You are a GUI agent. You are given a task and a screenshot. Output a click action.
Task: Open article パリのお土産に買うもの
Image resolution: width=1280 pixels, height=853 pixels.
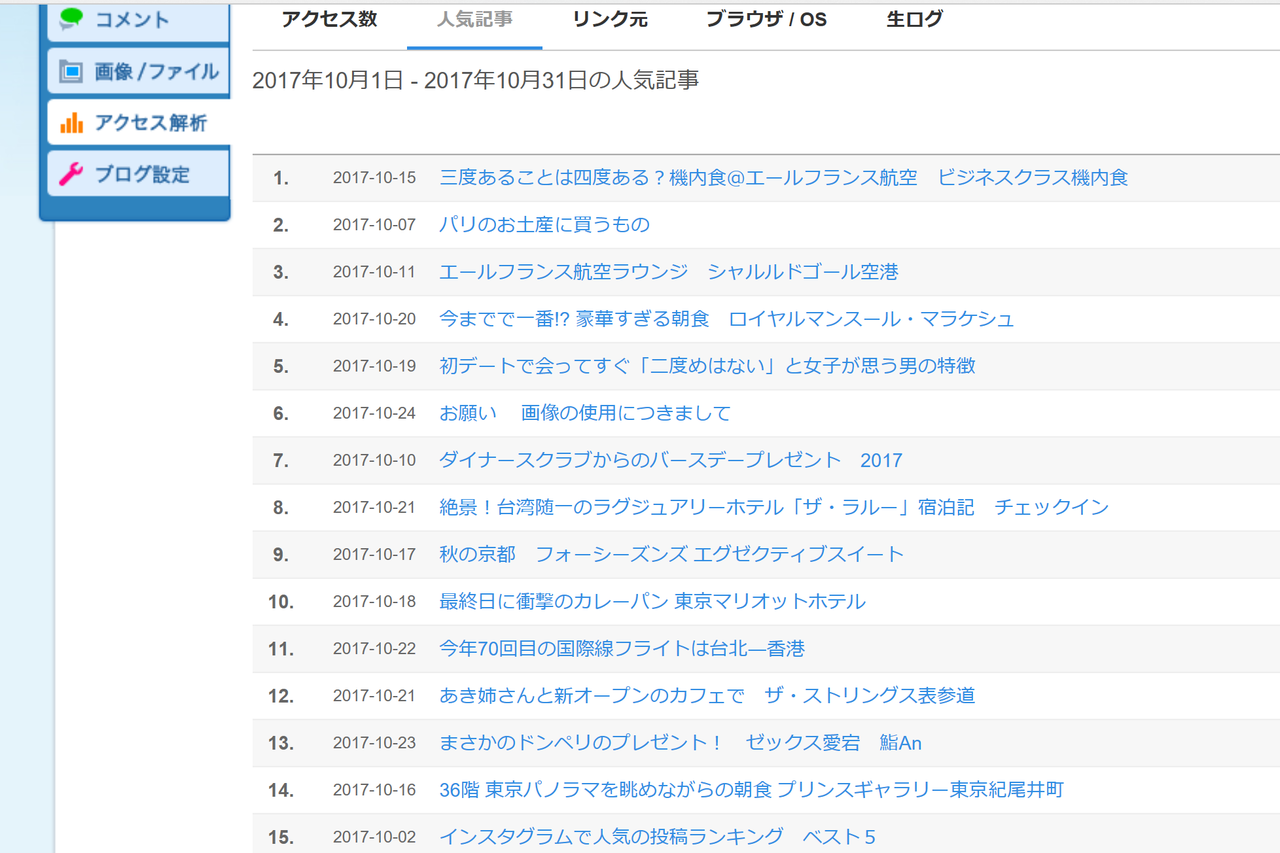pyautogui.click(x=545, y=225)
